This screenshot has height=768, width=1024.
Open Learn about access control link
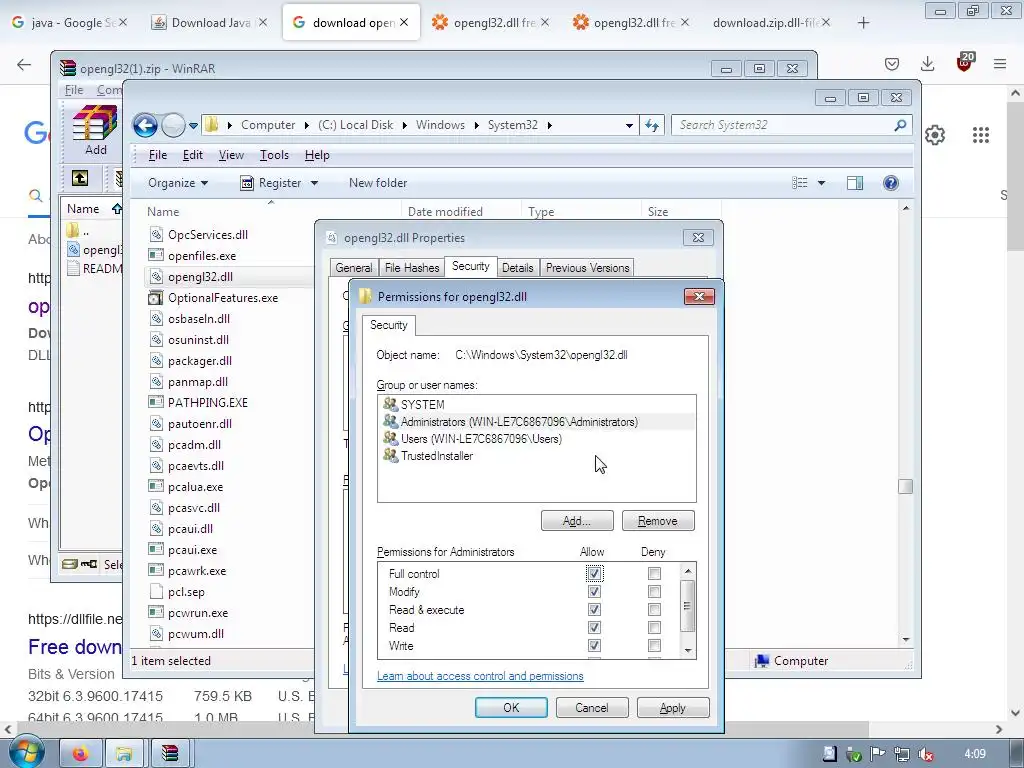coord(480,676)
